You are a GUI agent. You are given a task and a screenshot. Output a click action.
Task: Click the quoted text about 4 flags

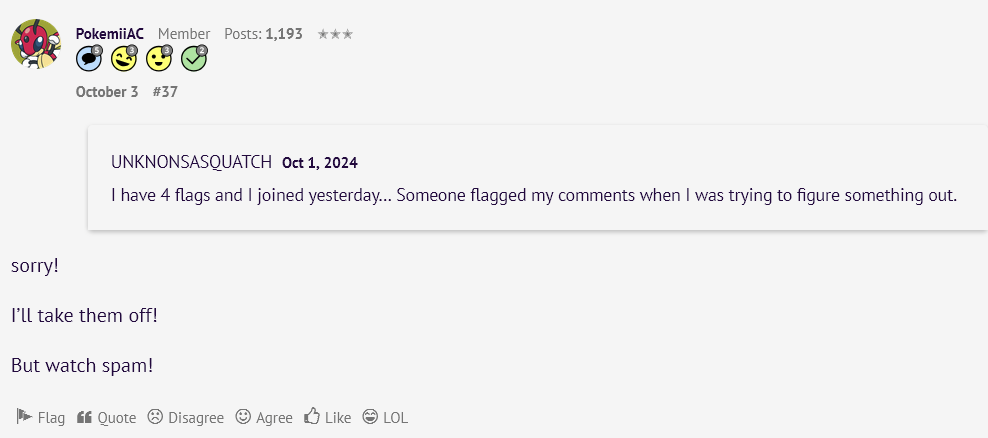click(x=534, y=195)
